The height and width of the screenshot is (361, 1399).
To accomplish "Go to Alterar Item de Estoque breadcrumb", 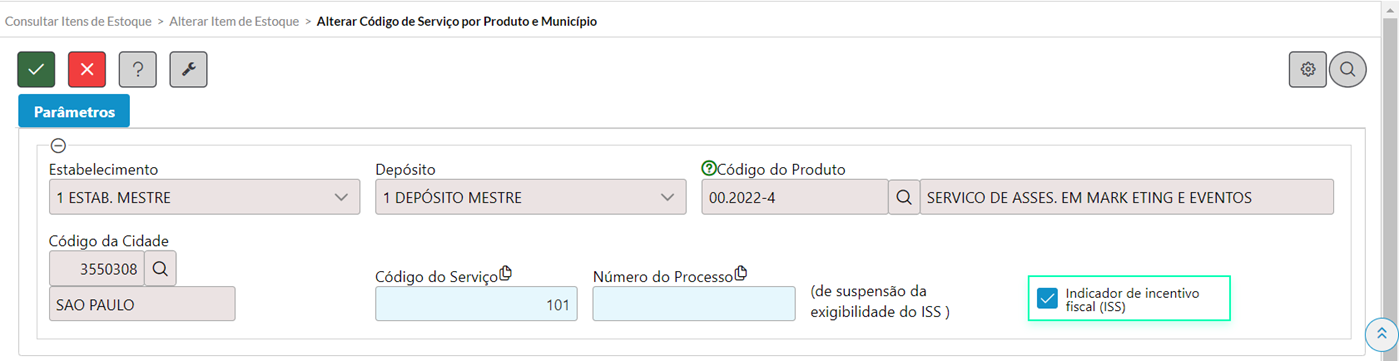I will click(x=234, y=20).
